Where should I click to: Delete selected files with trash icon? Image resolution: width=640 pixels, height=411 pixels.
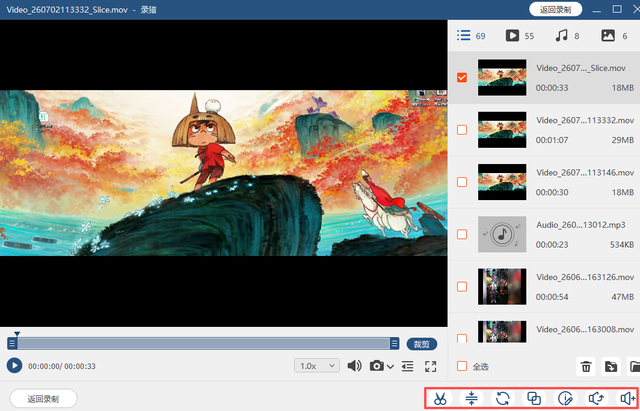click(586, 367)
